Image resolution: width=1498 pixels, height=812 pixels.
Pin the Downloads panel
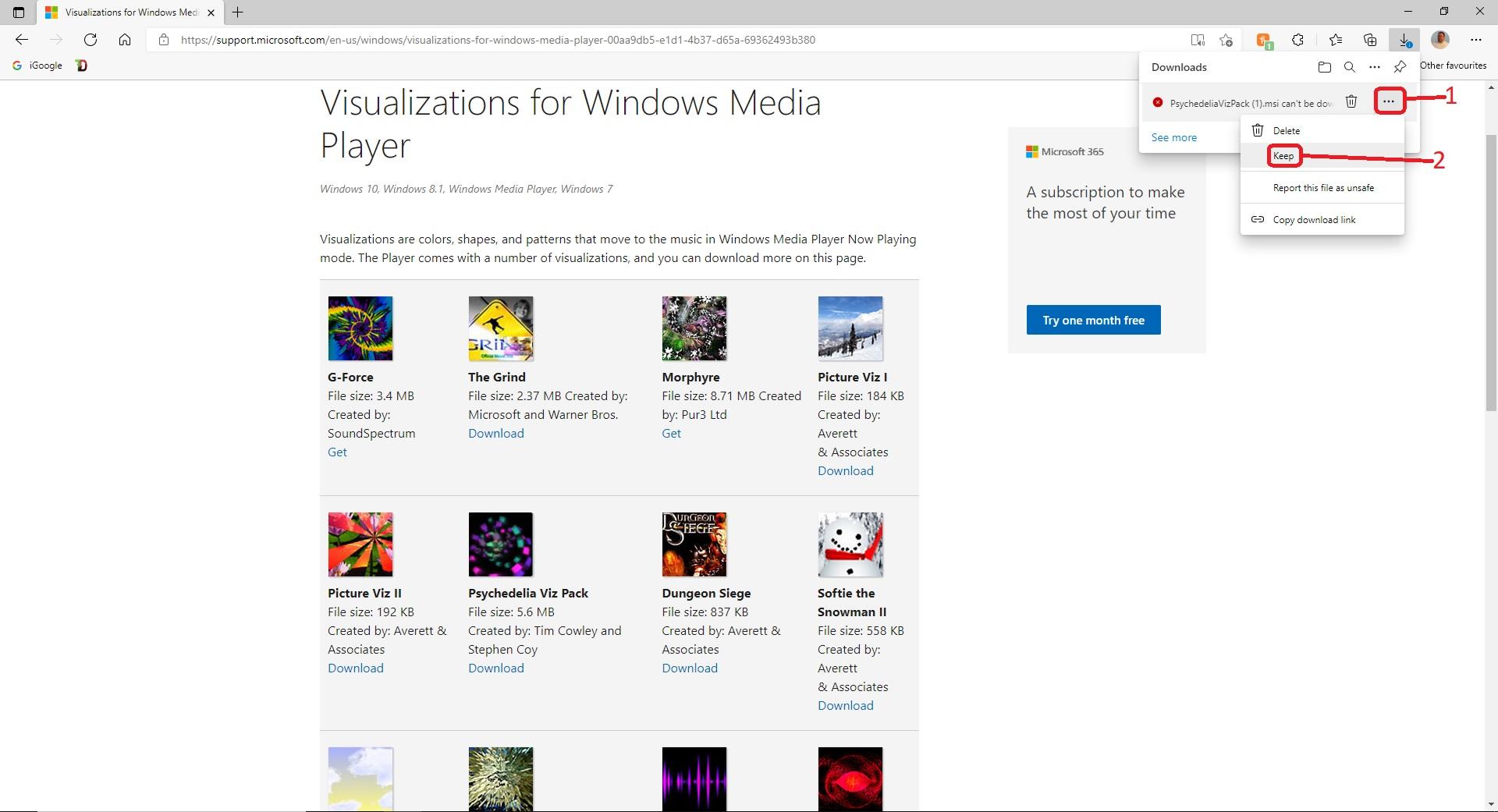pos(1400,67)
